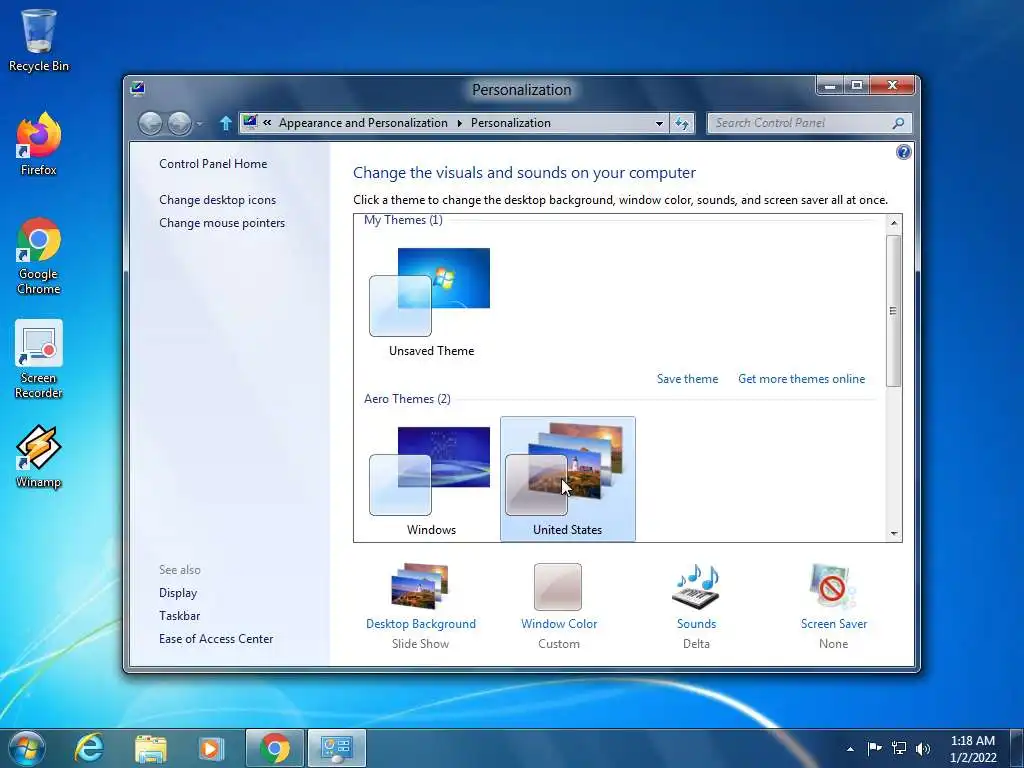The image size is (1024, 768).
Task: Open Window Color swatch
Action: click(x=558, y=586)
